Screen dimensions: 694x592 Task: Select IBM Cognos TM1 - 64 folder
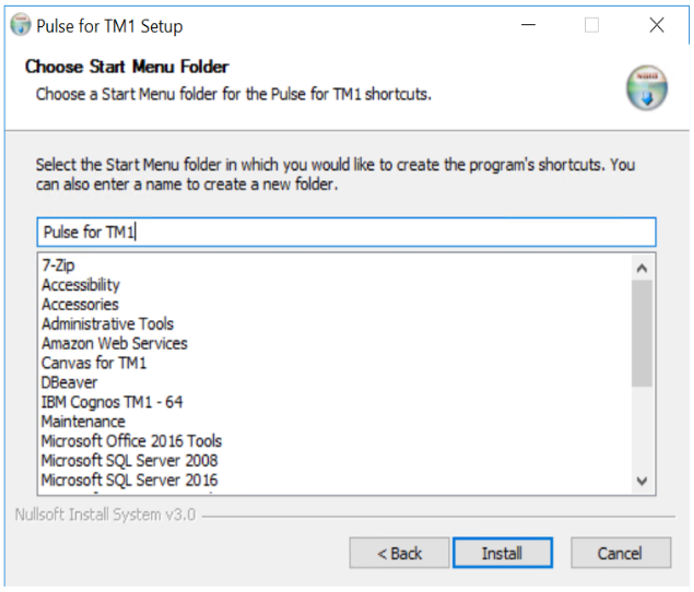tap(112, 402)
